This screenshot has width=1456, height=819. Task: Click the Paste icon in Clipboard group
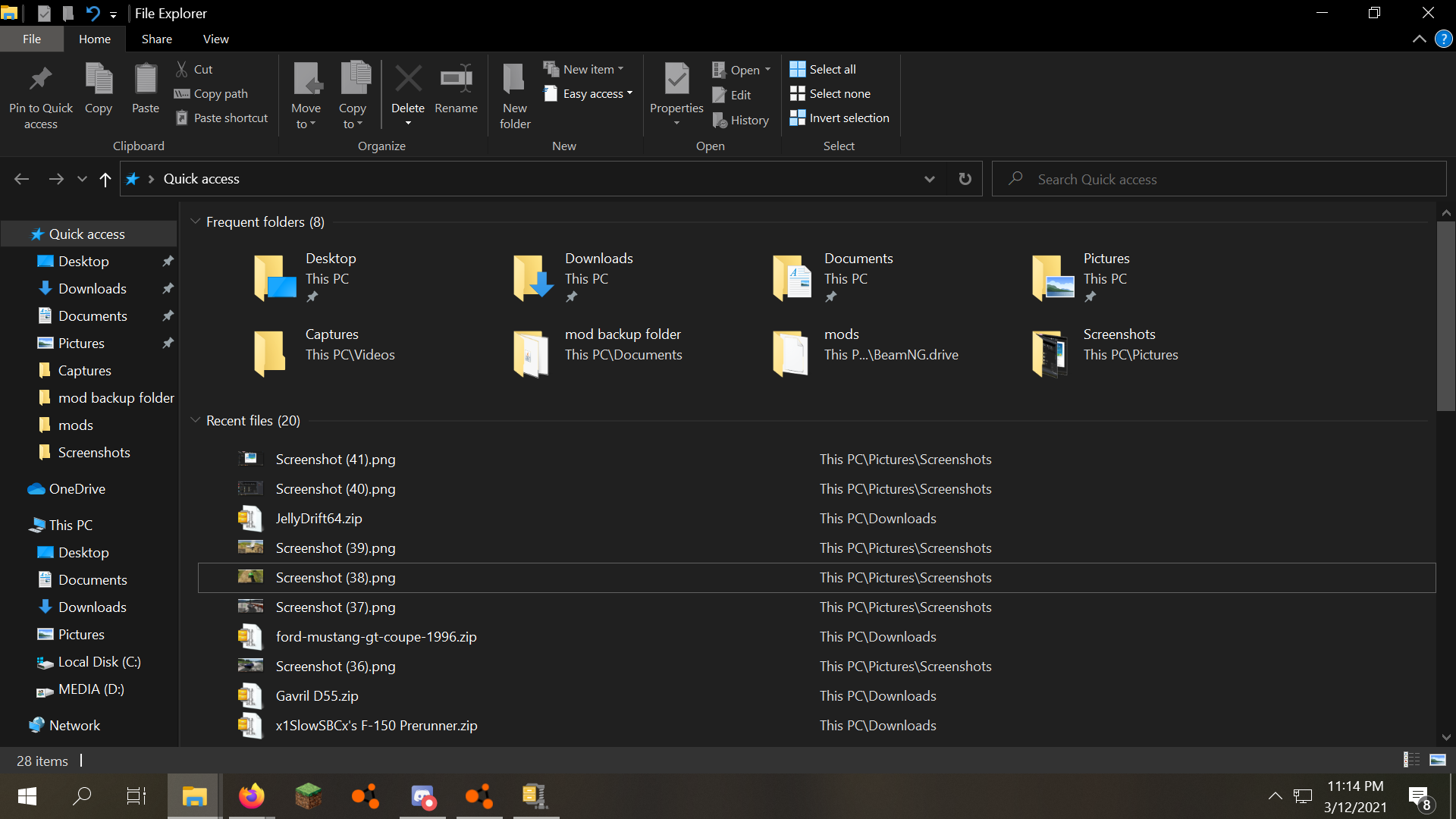145,80
